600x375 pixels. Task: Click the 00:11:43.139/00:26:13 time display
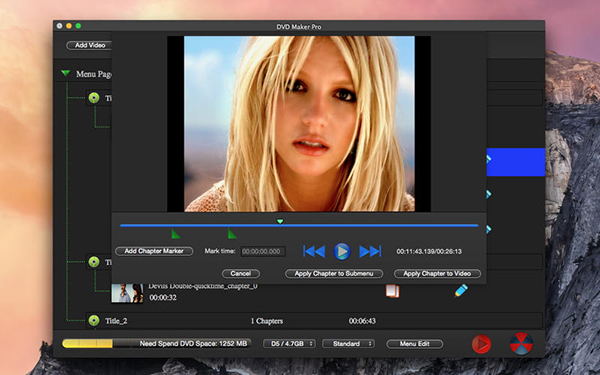[x=429, y=251]
